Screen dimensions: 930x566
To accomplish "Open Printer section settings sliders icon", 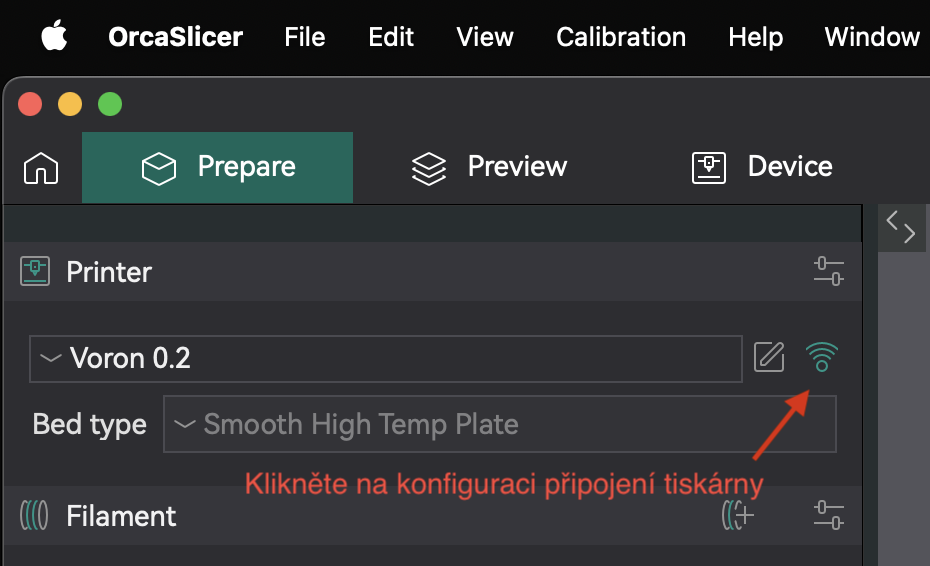I will (829, 271).
